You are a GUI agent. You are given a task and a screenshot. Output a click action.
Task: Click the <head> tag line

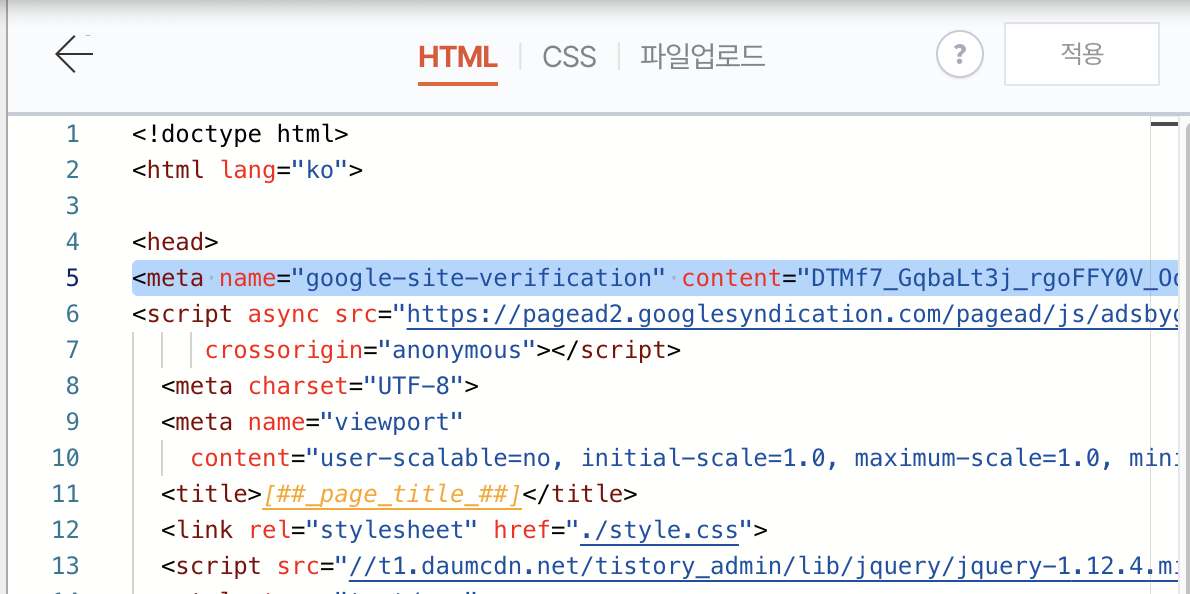click(175, 243)
